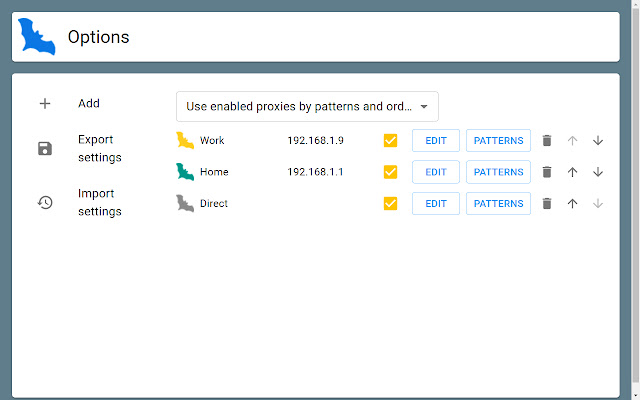Disable the Work proxy checkbox

coord(390,141)
